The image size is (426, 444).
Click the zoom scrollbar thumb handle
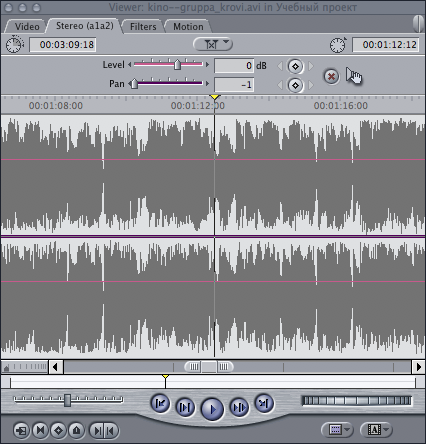pos(209,367)
